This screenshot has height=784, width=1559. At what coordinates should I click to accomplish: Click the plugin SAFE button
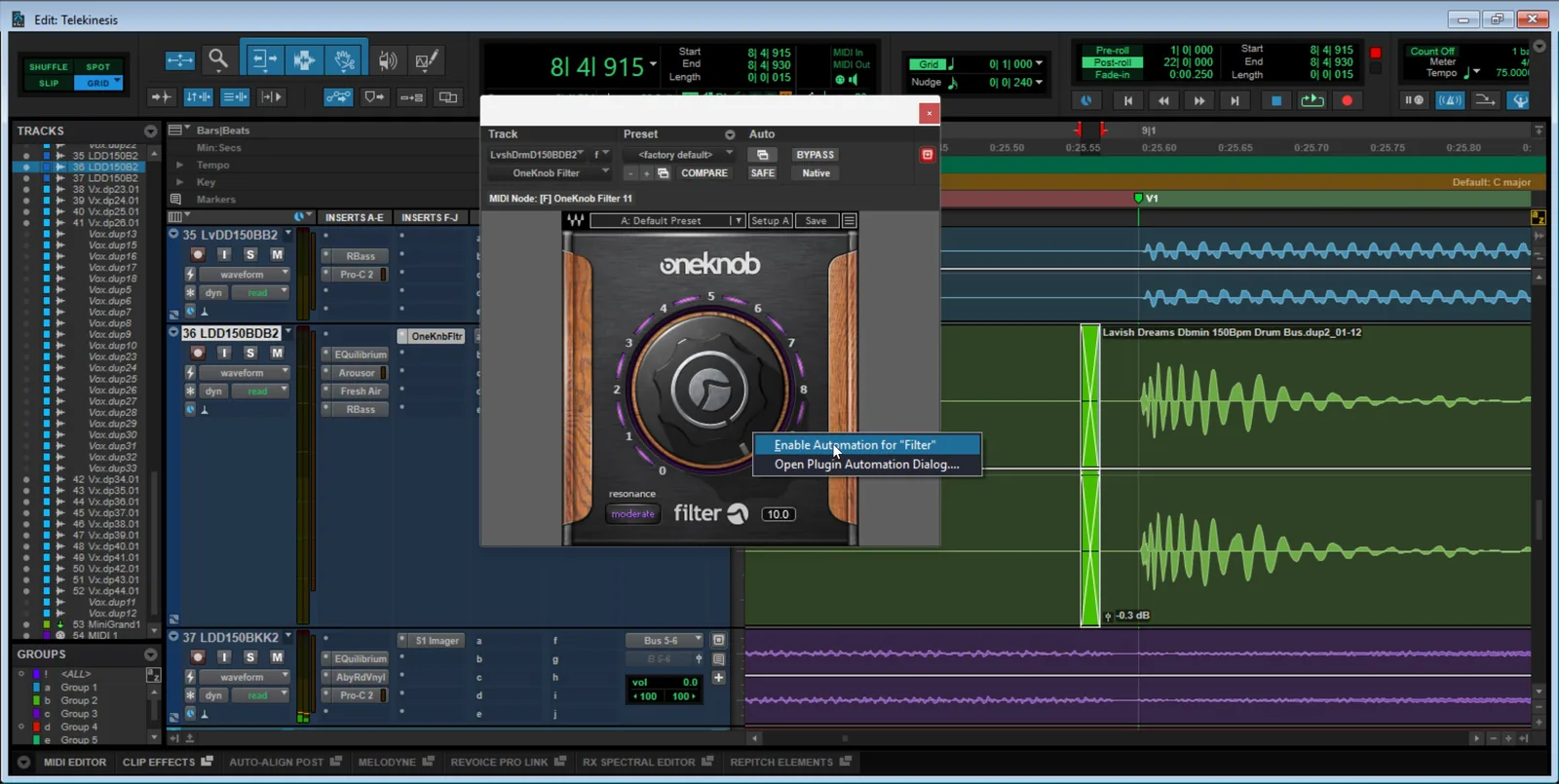click(762, 173)
